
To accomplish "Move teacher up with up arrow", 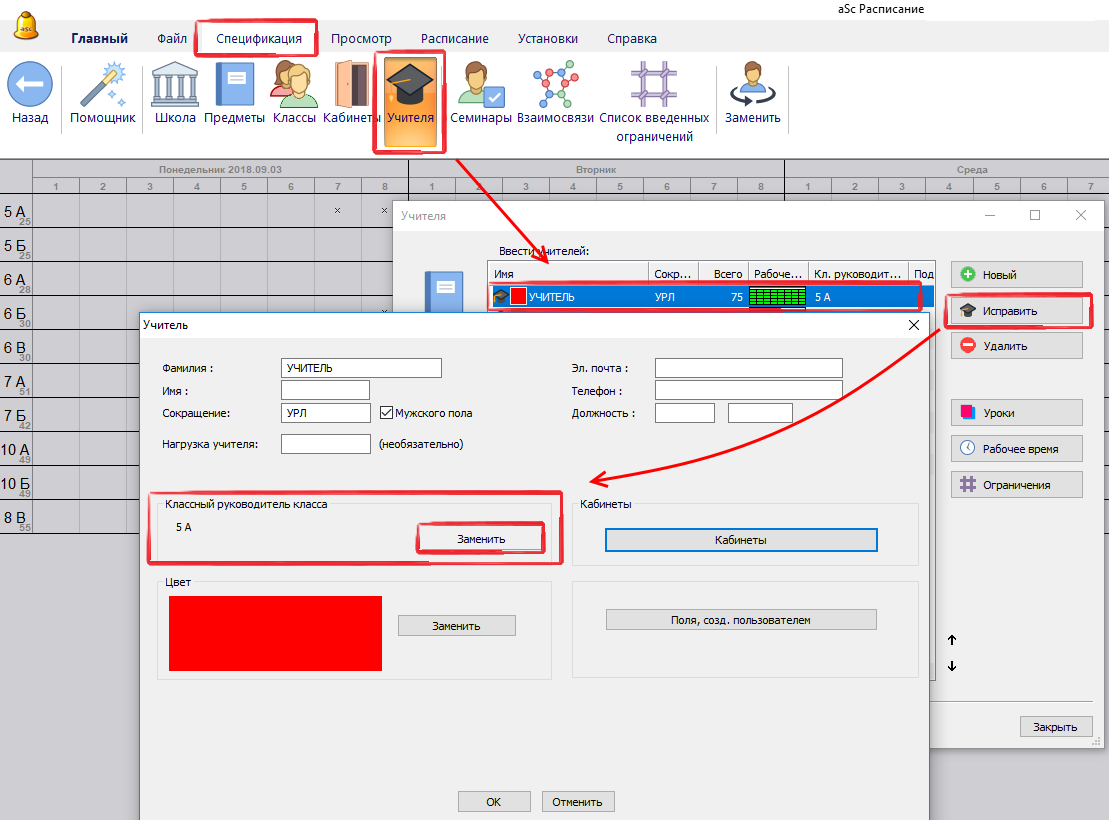I will (952, 640).
